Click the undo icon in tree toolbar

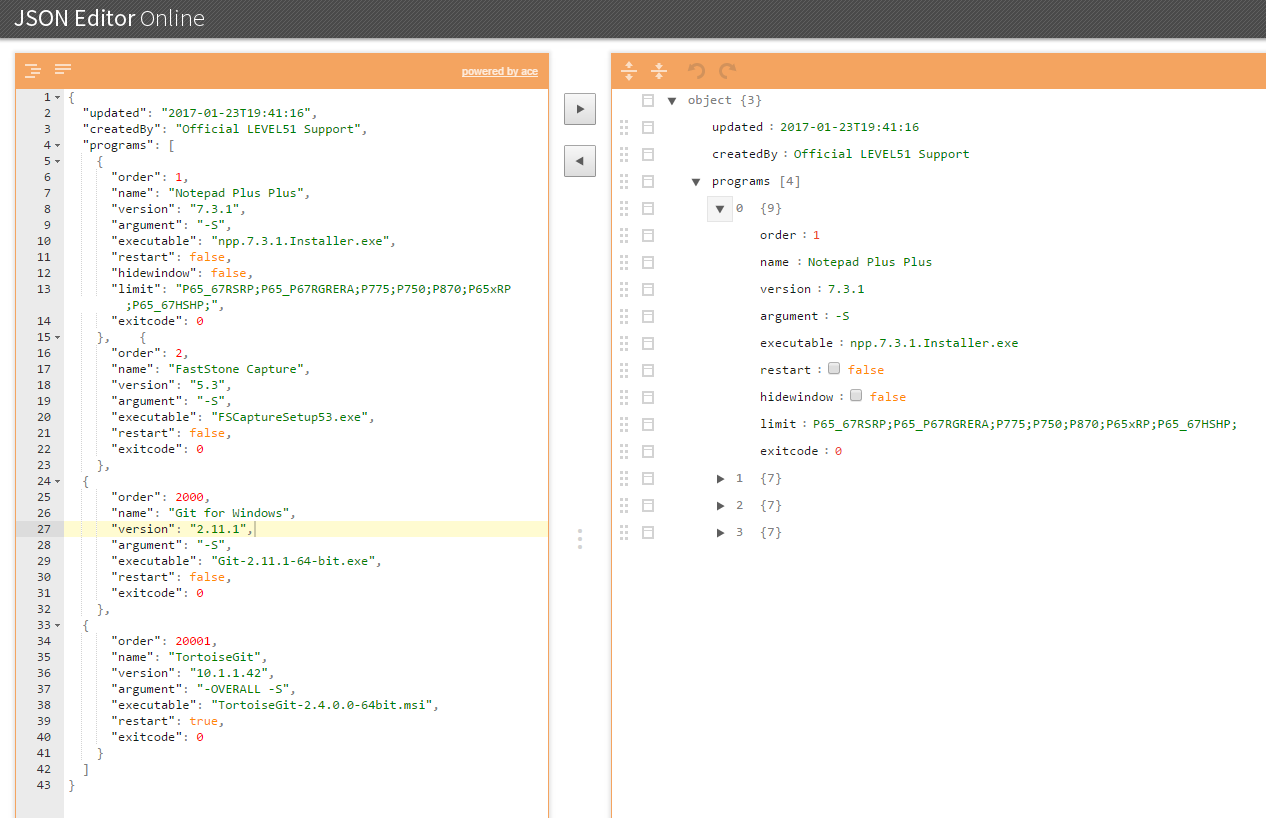click(697, 71)
